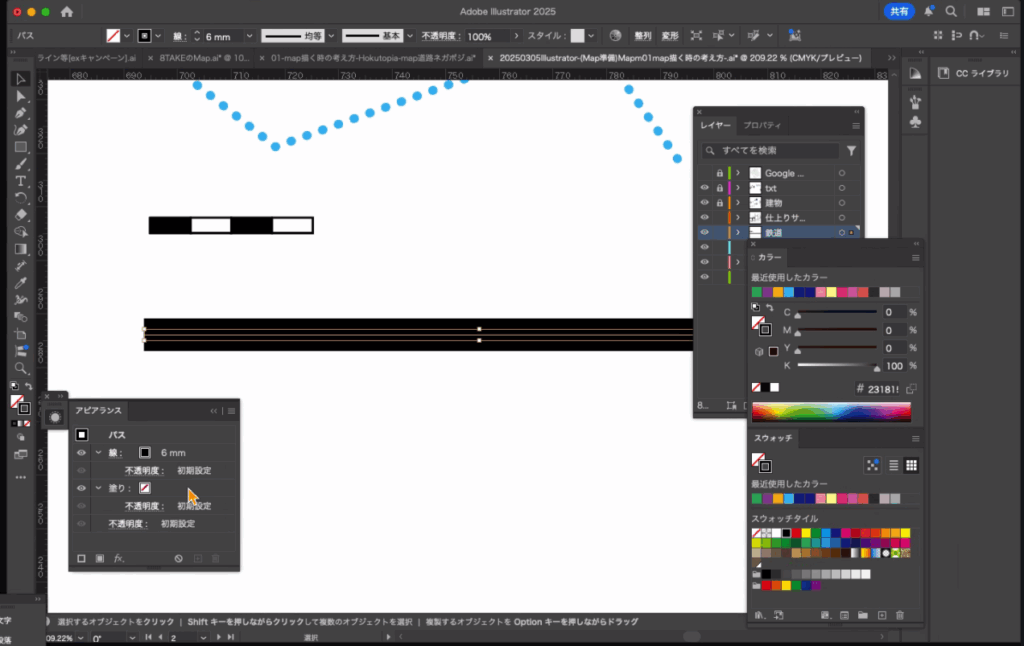Switch to the プロパティ tab
This screenshot has width=1024, height=646.
pyautogui.click(x=762, y=125)
